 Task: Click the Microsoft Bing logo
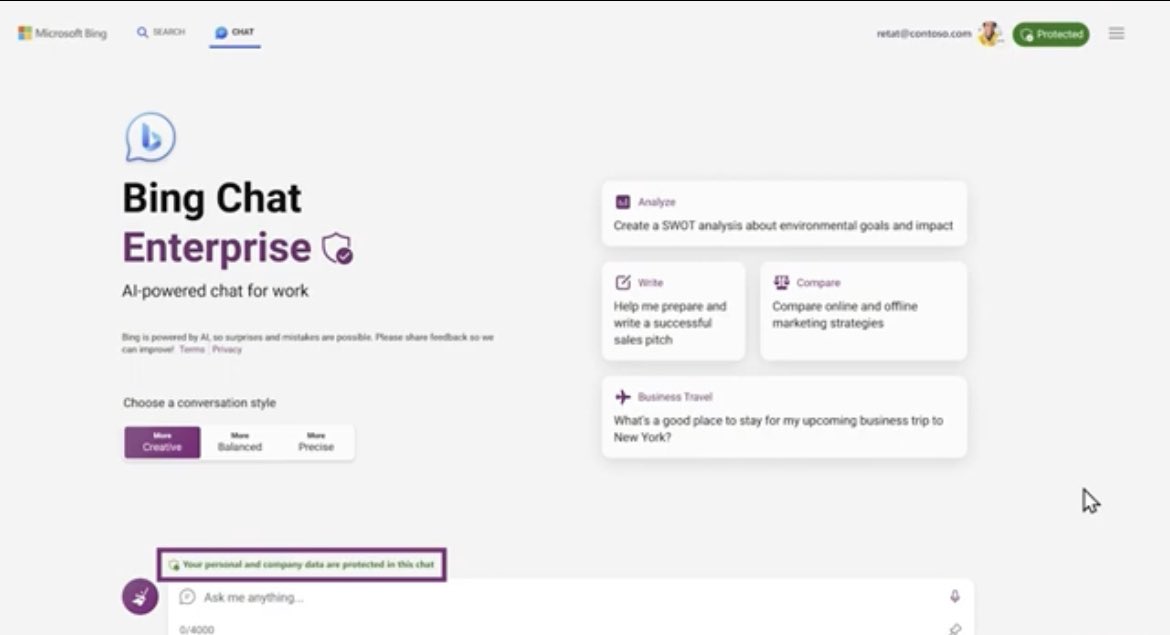point(63,34)
